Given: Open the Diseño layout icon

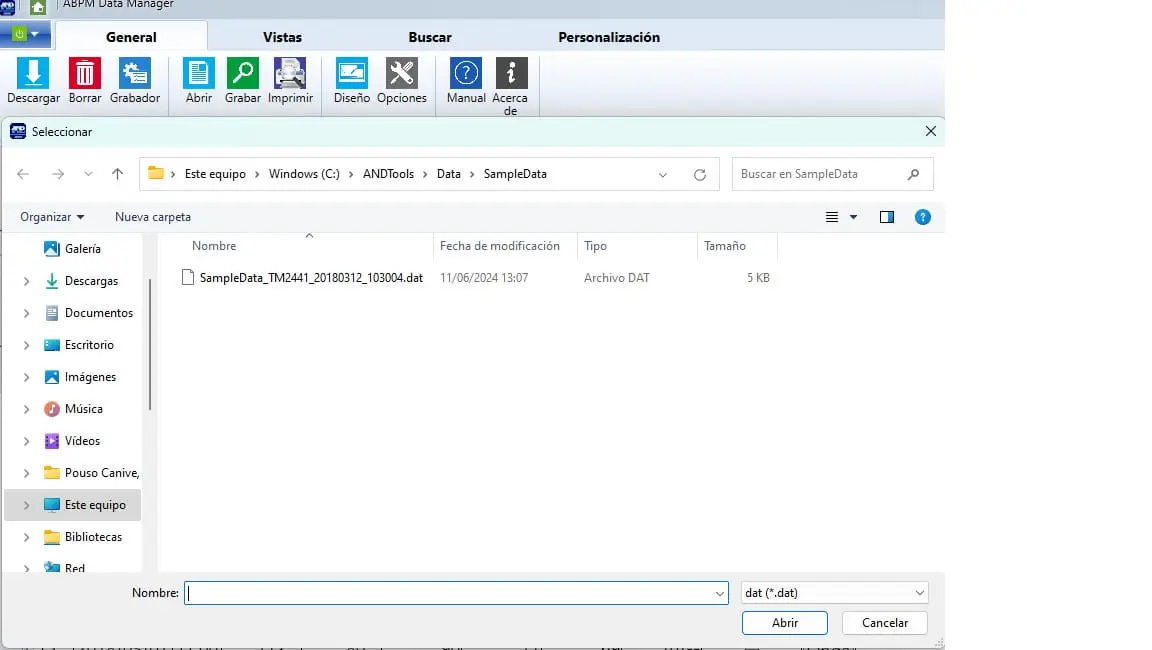Looking at the screenshot, I should [352, 74].
